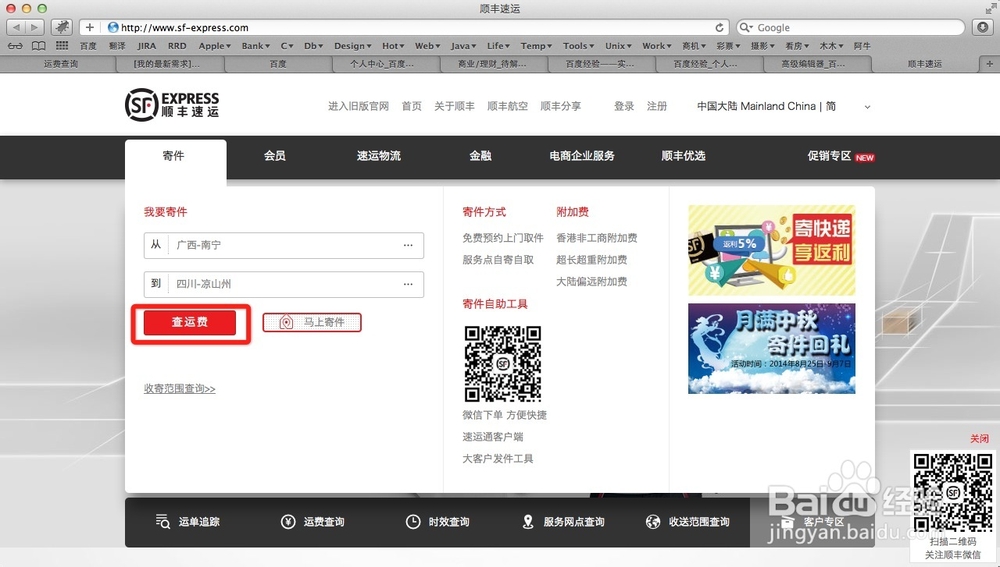The image size is (1000, 567).
Task: Open the 速运通客户端 link
Action: click(x=492, y=437)
